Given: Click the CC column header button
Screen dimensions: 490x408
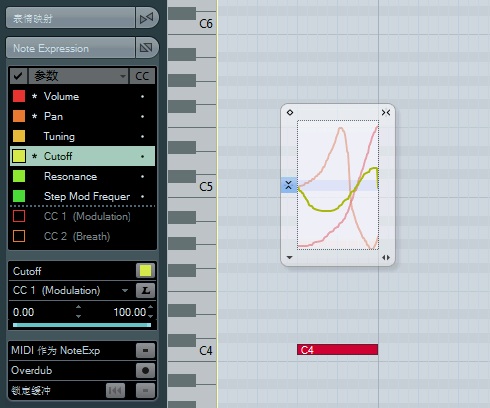Looking at the screenshot, I should click(142, 76).
